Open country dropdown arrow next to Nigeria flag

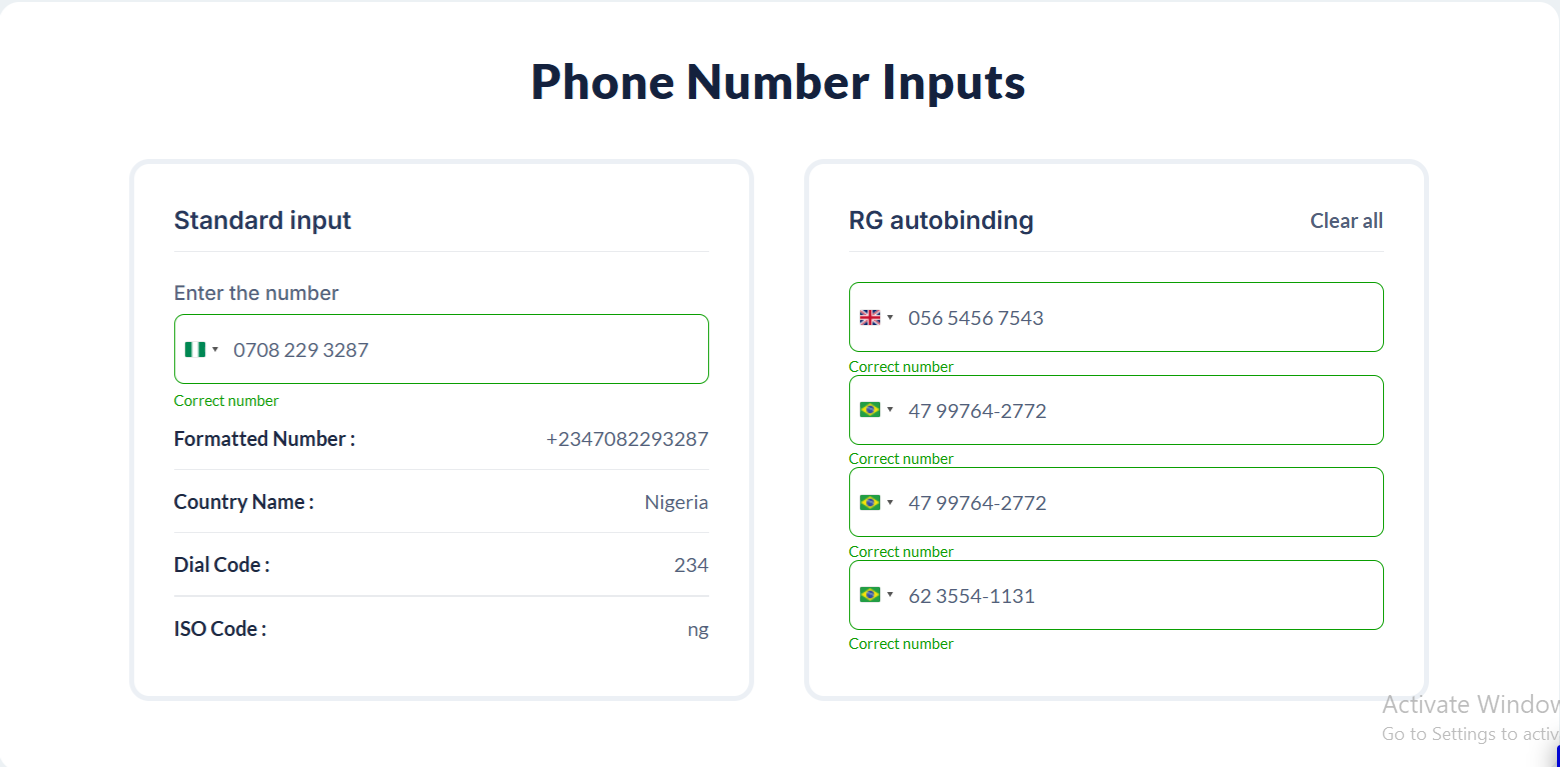coord(215,350)
